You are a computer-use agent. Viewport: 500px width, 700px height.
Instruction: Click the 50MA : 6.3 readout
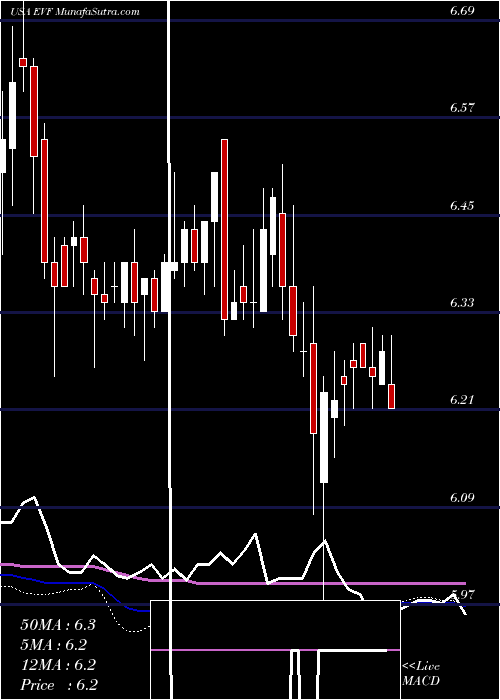coord(58,625)
